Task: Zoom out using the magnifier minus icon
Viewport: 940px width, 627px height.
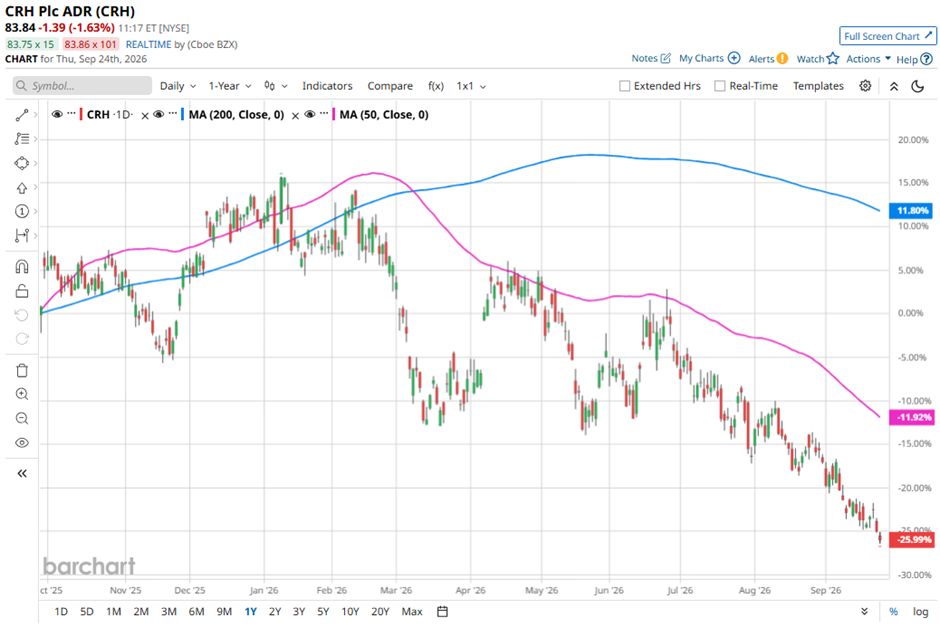Action: click(22, 418)
